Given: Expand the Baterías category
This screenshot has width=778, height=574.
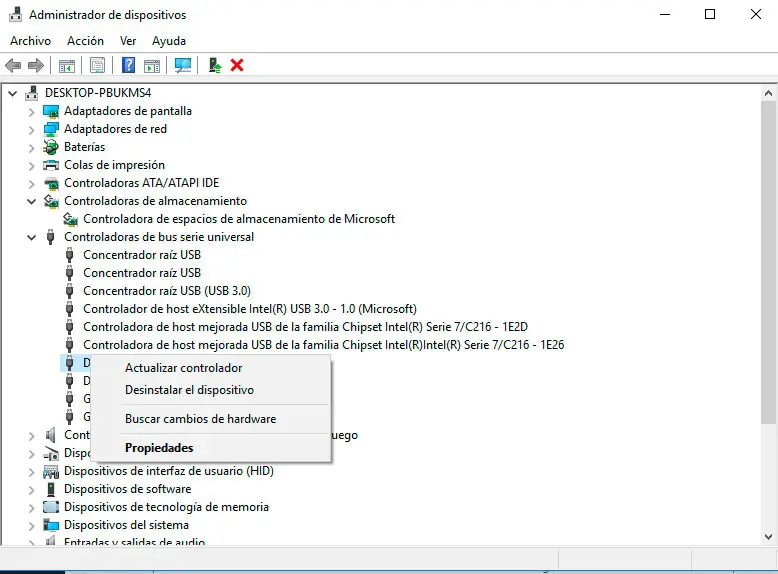Looking at the screenshot, I should (x=32, y=148).
